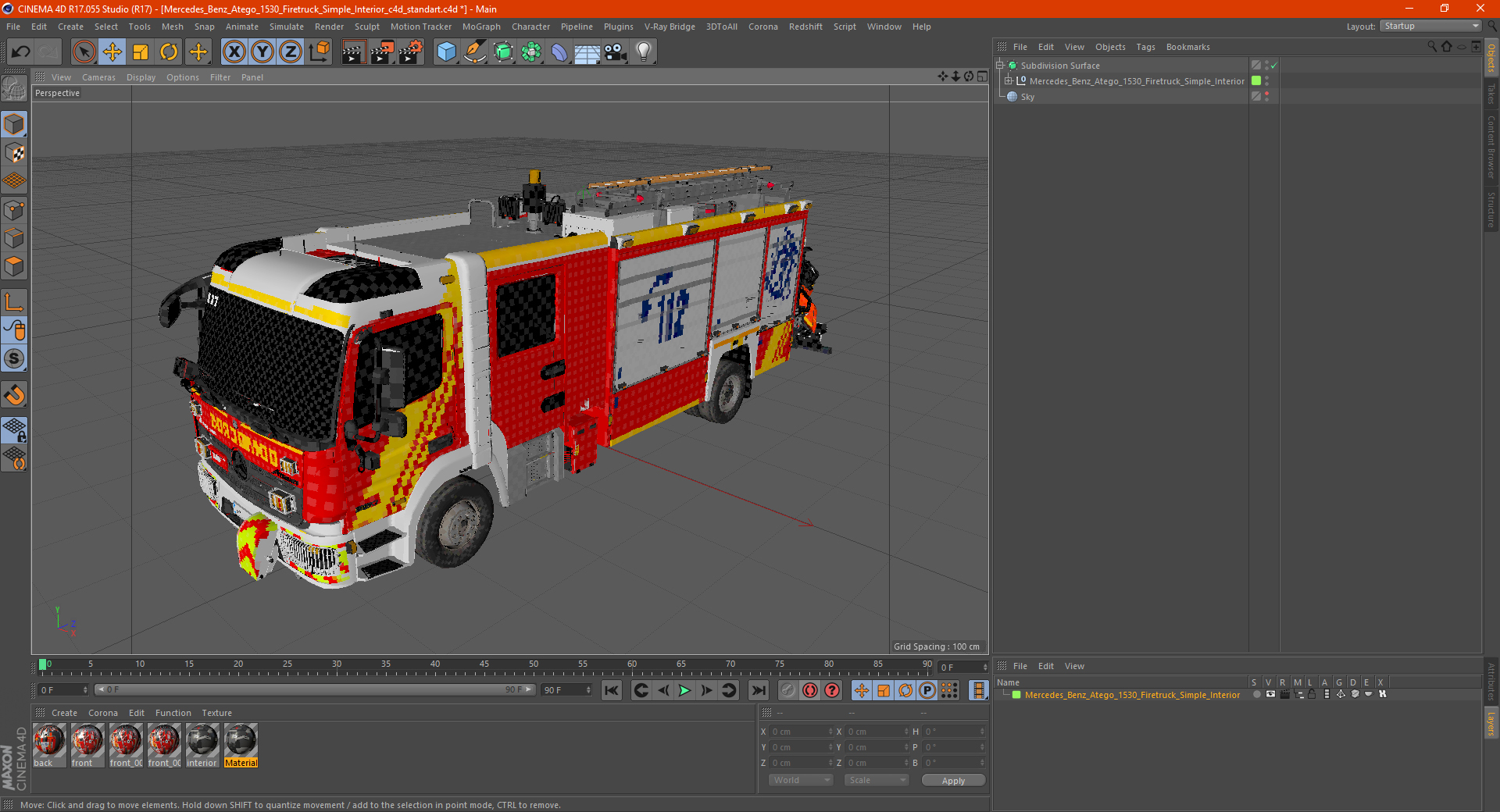
Task: Switch to Points mode
Action: pyautogui.click(x=14, y=210)
